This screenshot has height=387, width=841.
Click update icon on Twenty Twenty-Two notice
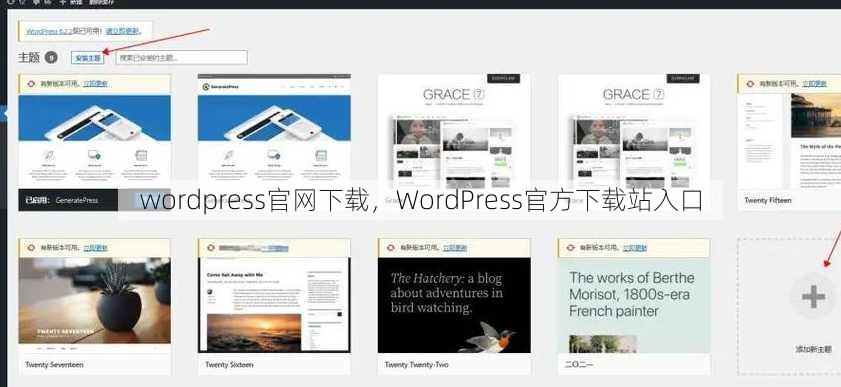pyautogui.click(x=390, y=248)
